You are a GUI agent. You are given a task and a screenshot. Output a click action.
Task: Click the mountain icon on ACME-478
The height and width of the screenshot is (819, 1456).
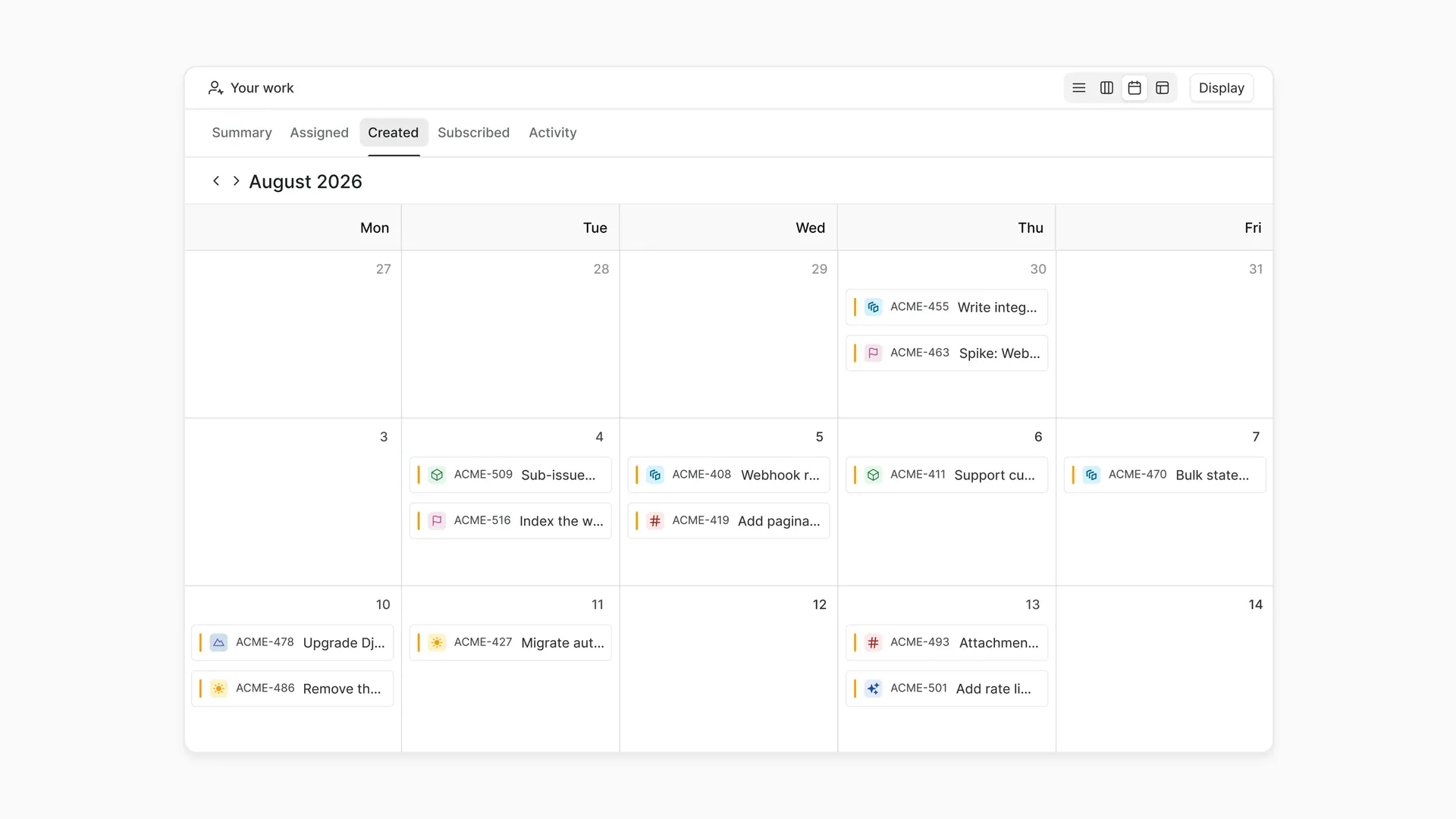[218, 642]
